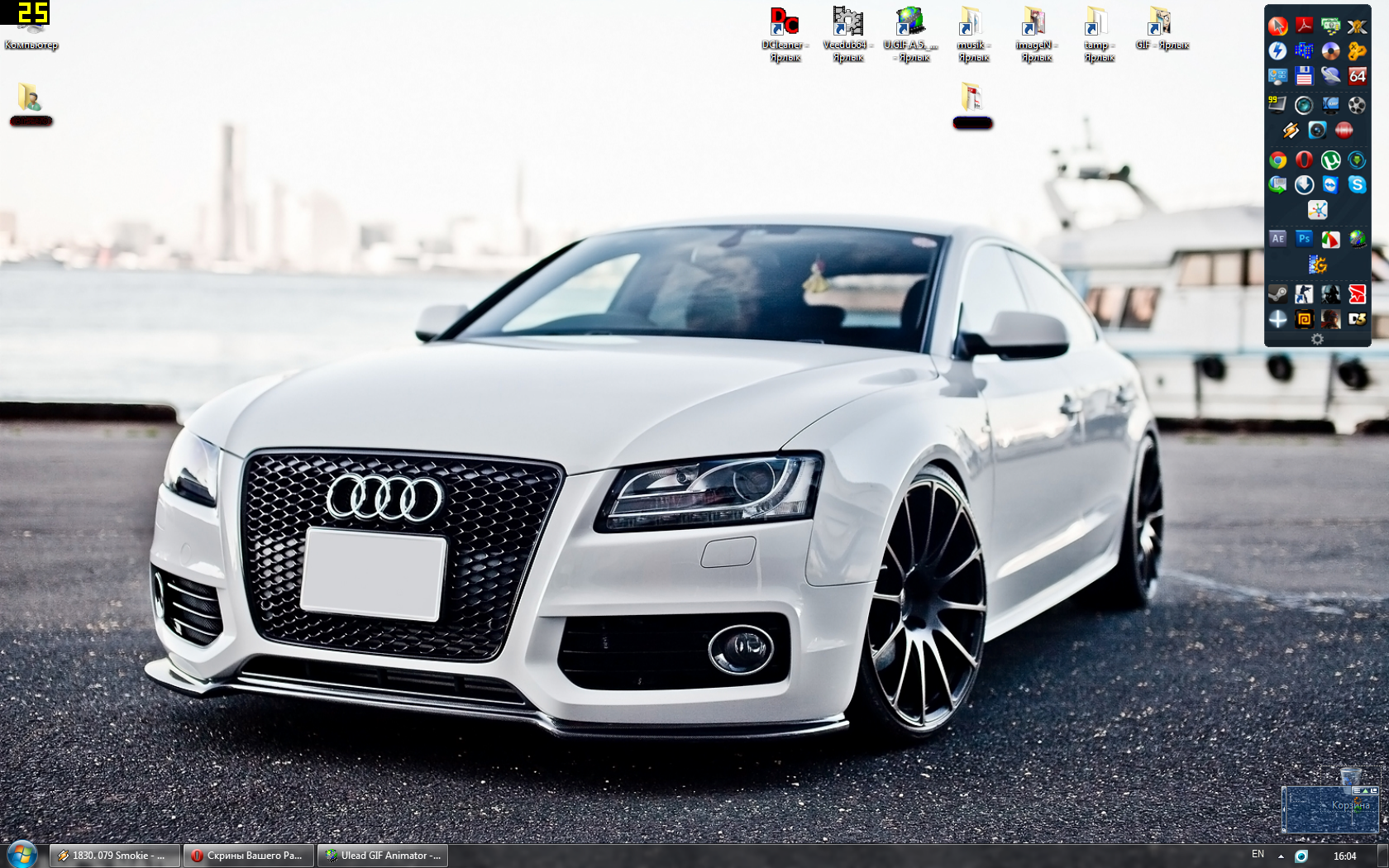Launch Fraps monitor icon showing 99

(1277, 104)
